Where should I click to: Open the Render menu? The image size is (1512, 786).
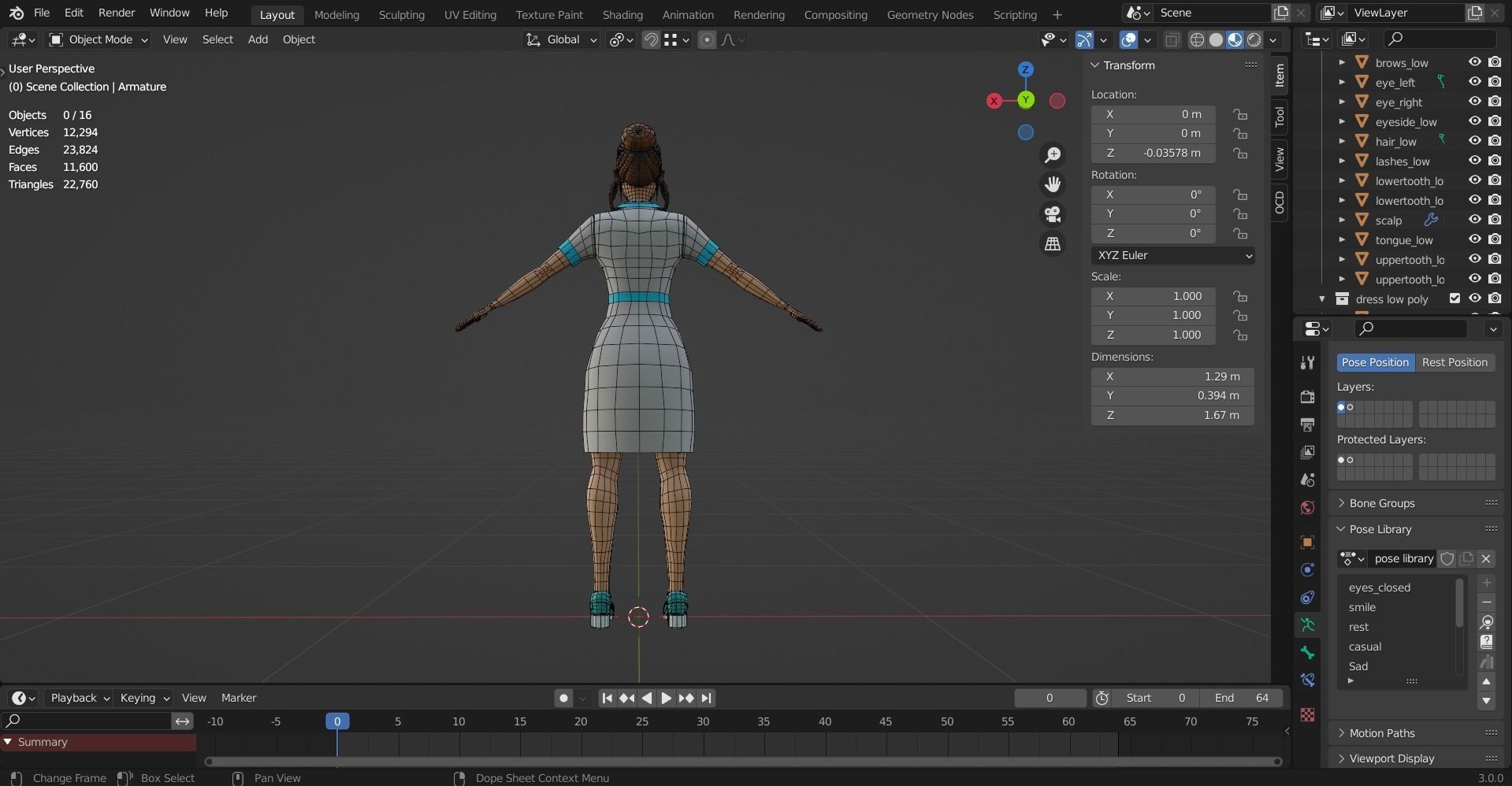[x=117, y=13]
